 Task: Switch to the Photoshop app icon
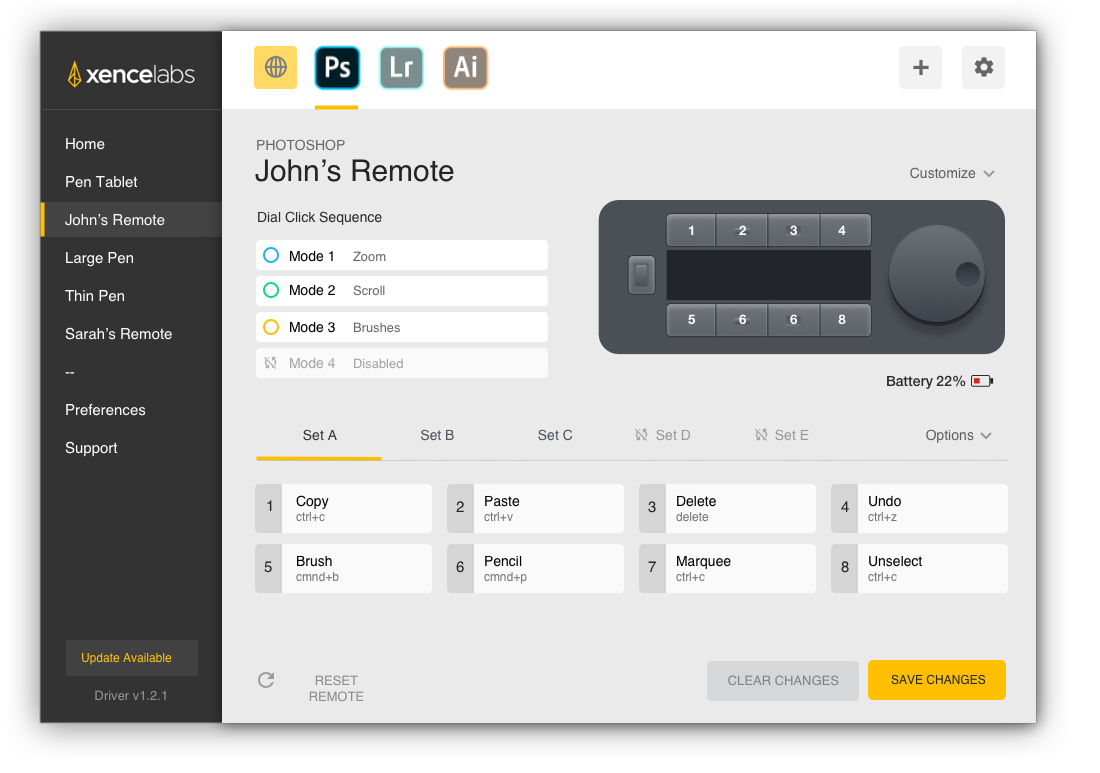(x=337, y=67)
